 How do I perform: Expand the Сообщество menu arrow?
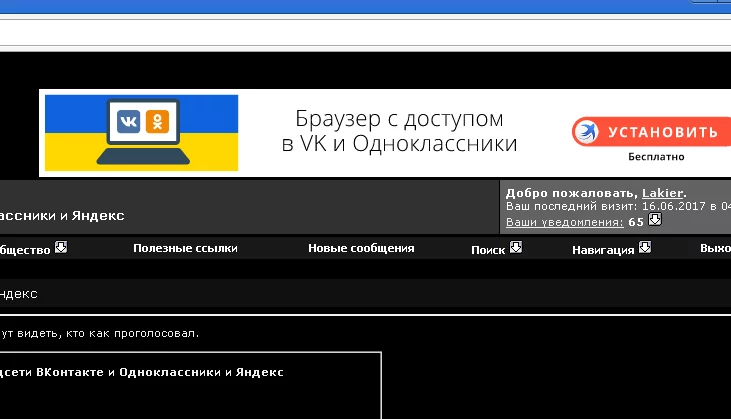[x=61, y=247]
